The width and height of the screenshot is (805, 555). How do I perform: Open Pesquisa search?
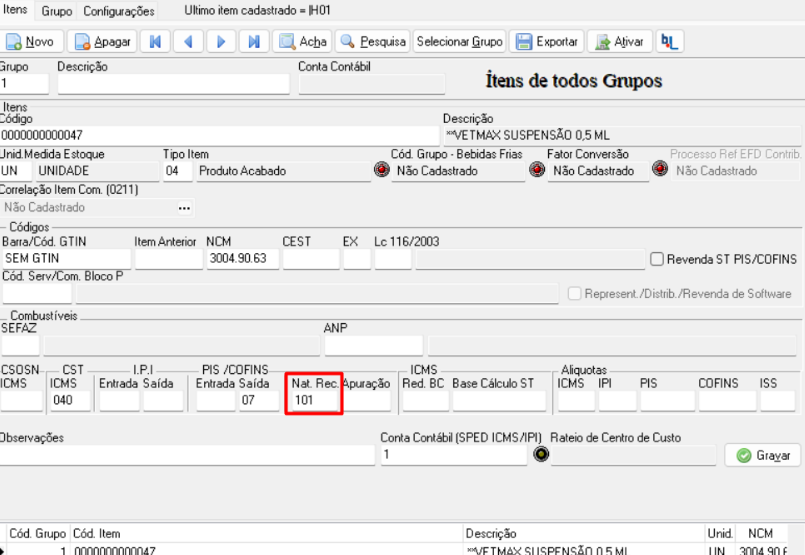(373, 42)
